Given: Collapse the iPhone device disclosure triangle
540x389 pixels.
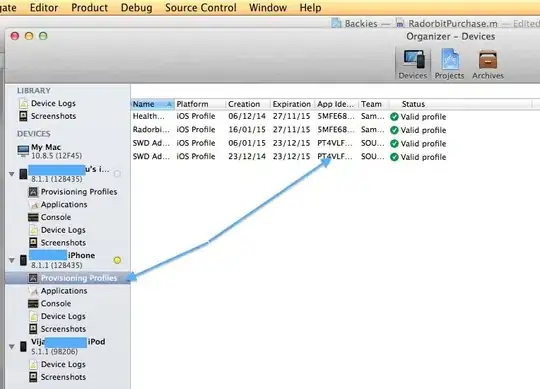Looking at the screenshot, I should [12, 261].
